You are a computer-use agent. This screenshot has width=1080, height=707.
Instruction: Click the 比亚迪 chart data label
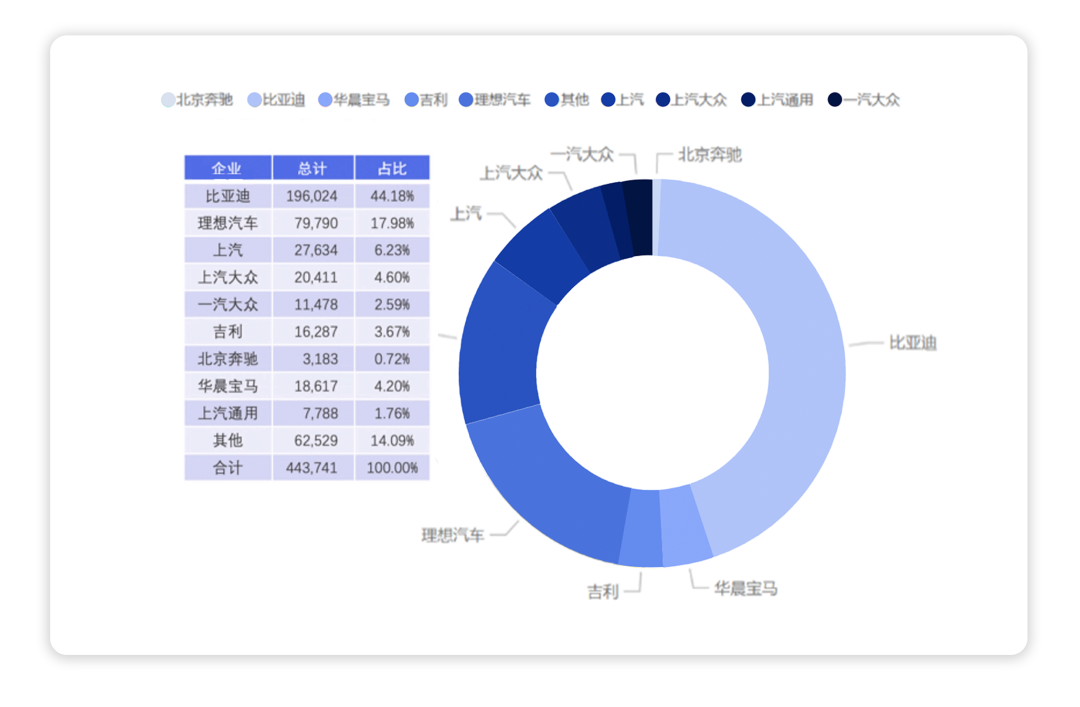point(913,342)
